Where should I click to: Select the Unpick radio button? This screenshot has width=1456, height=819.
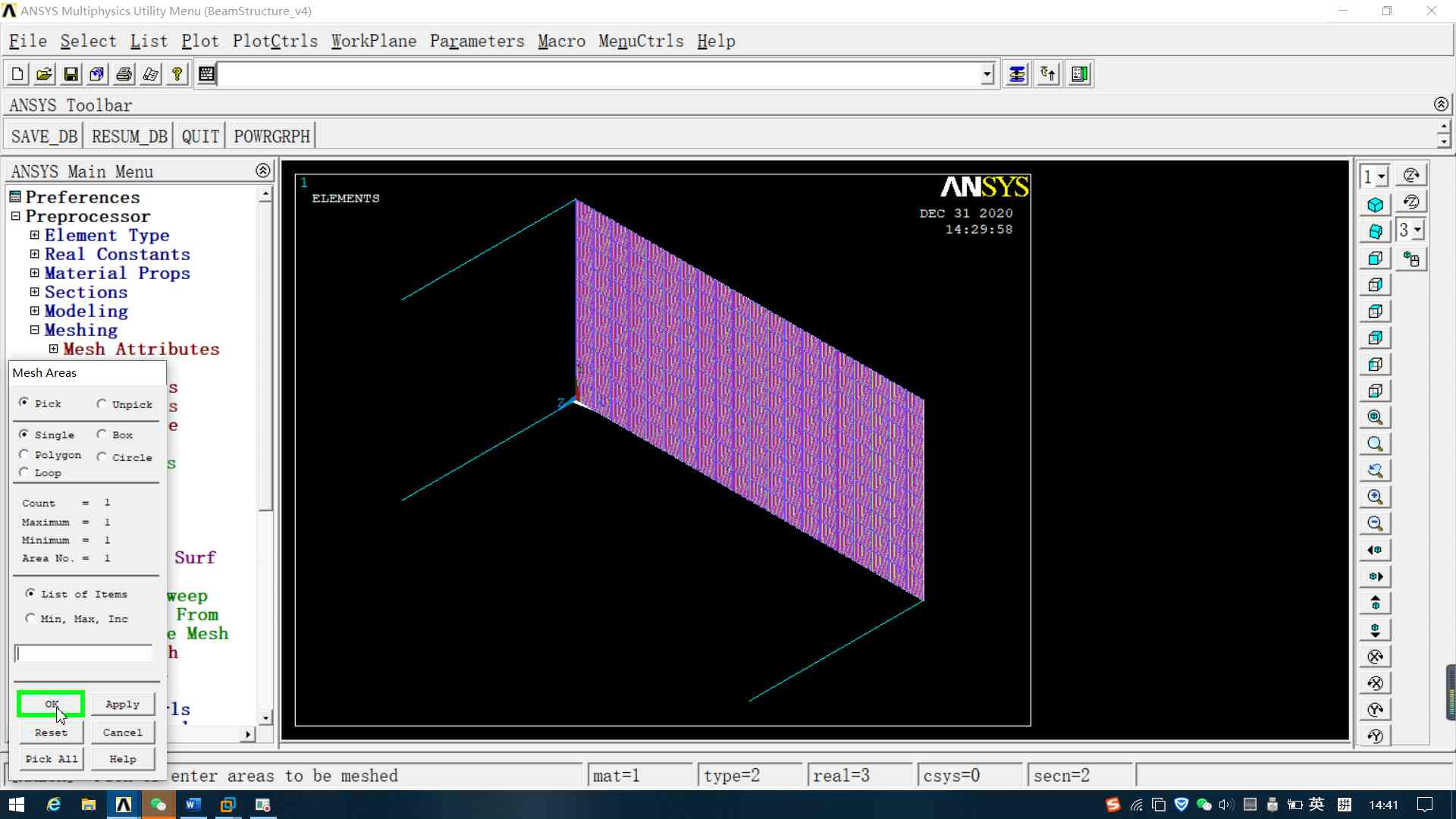[x=102, y=404]
